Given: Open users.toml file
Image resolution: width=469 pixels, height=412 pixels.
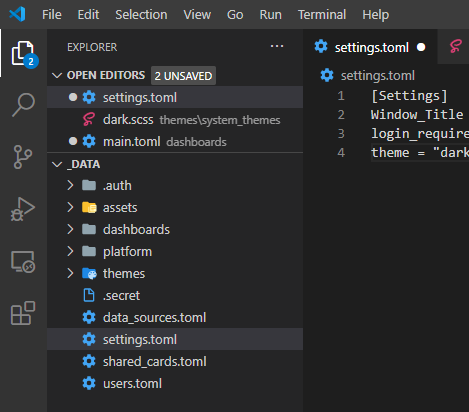Looking at the screenshot, I should tap(175, 383).
